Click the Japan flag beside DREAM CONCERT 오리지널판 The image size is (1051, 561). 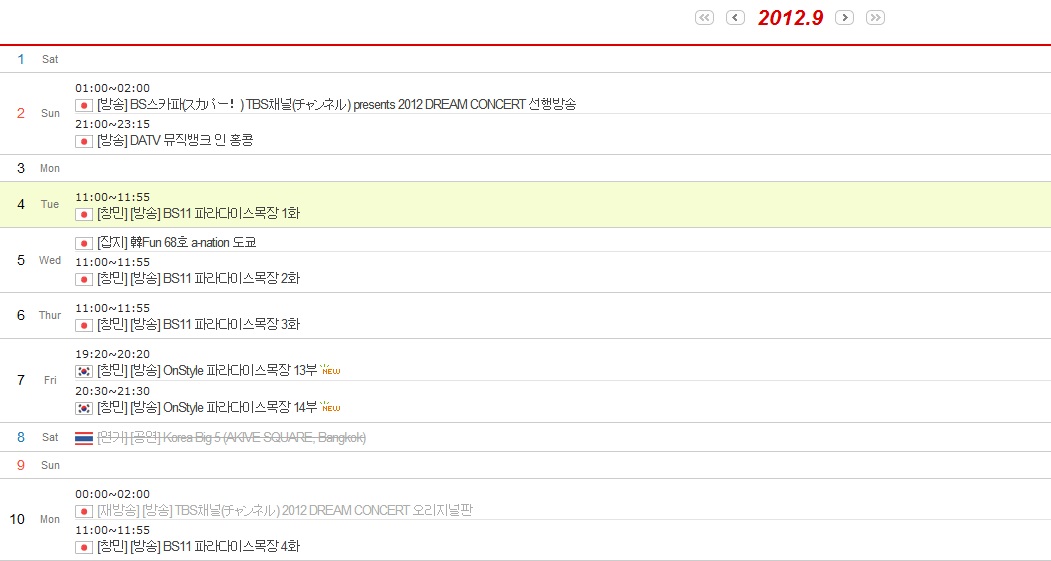(x=84, y=511)
